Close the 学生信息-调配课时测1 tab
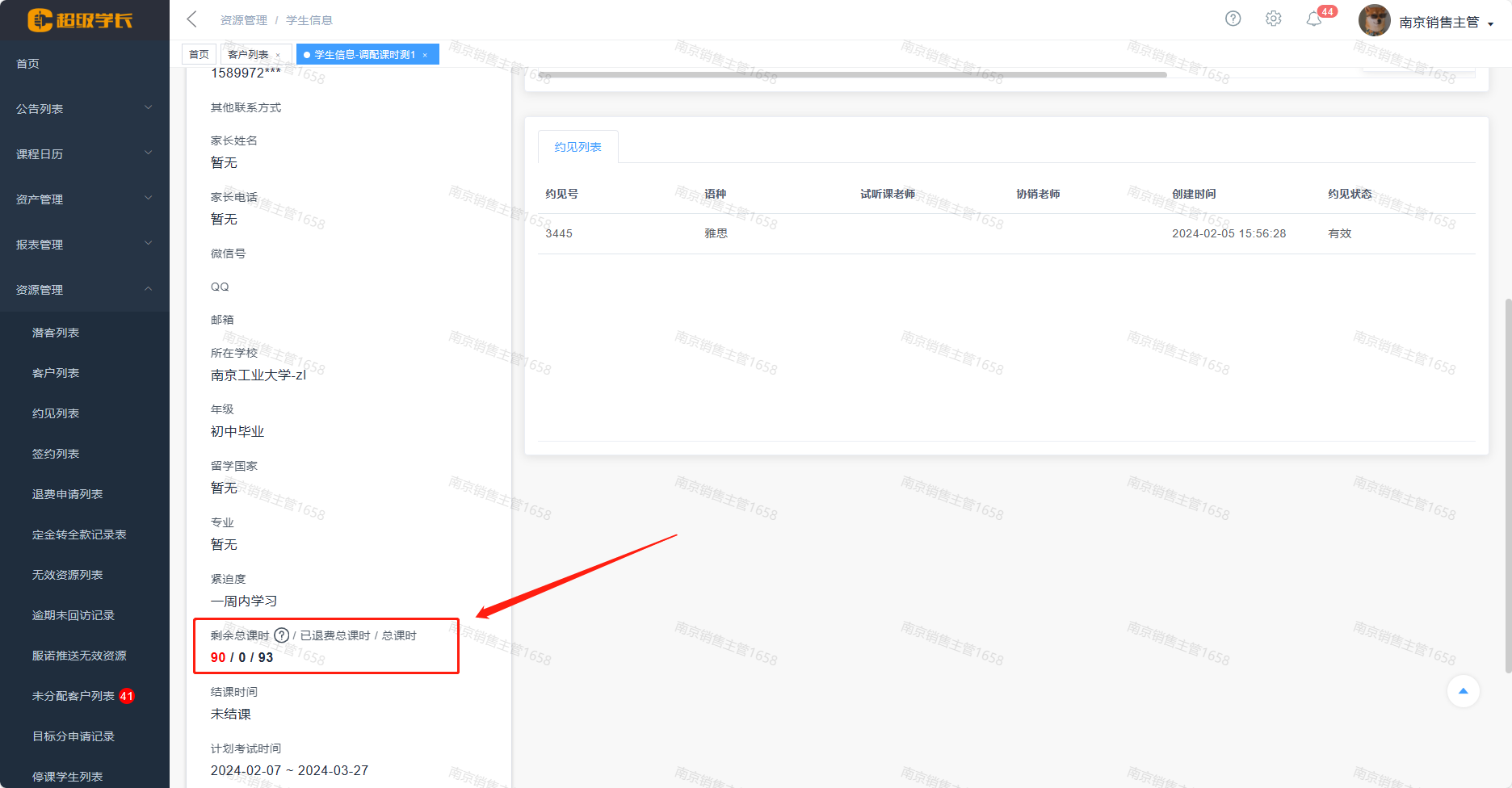The height and width of the screenshot is (788, 1512). point(425,55)
